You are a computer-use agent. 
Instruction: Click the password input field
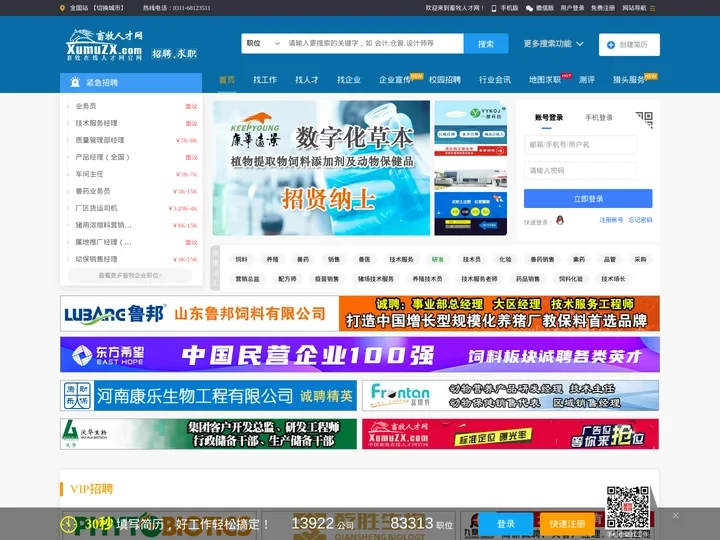[x=580, y=171]
